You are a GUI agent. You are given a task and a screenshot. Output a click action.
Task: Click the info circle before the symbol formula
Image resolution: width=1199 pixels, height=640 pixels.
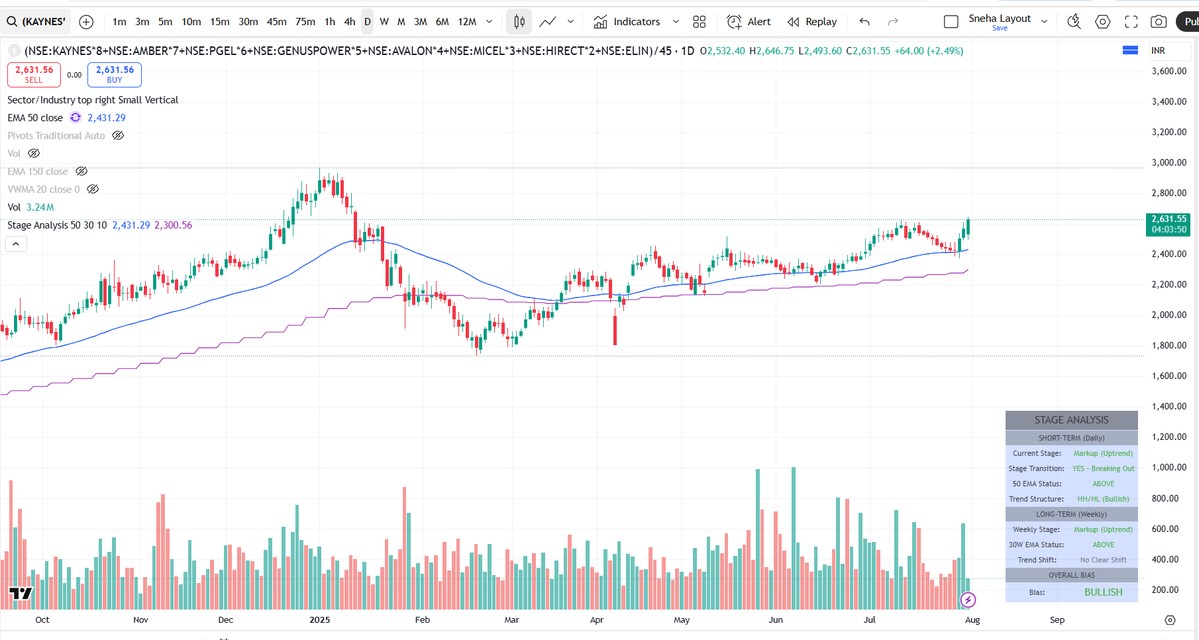click(14, 50)
